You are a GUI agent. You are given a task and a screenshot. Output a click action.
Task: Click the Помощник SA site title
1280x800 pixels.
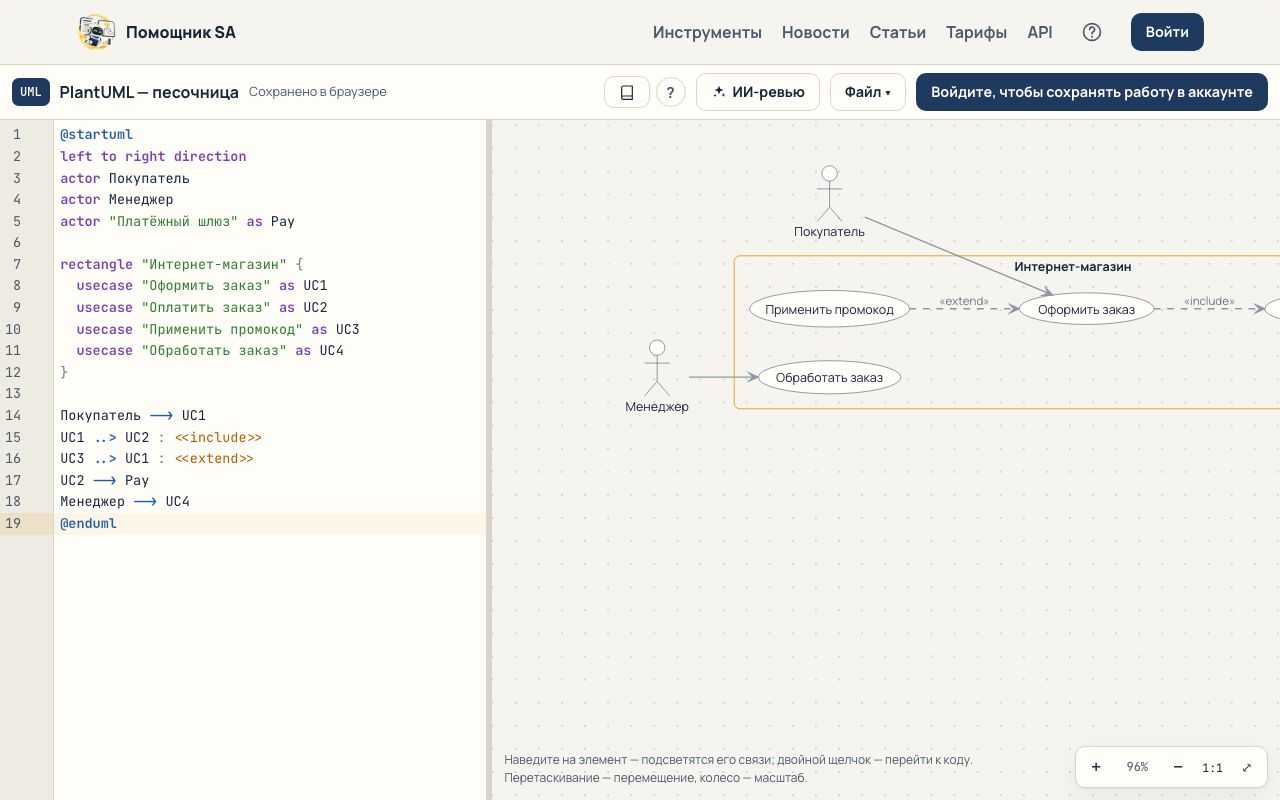181,32
